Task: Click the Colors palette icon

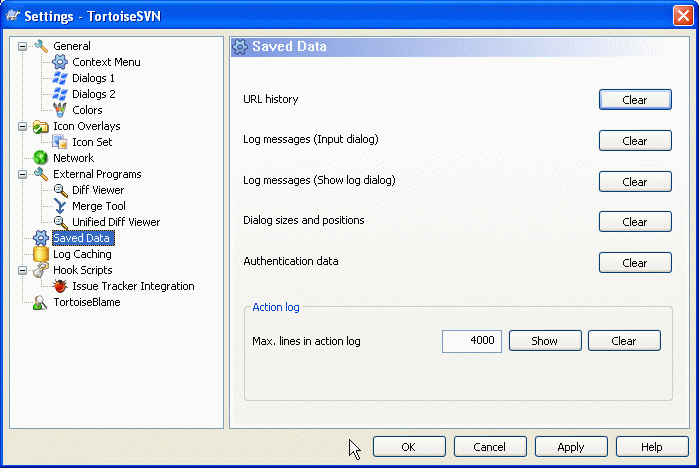Action: tap(60, 110)
